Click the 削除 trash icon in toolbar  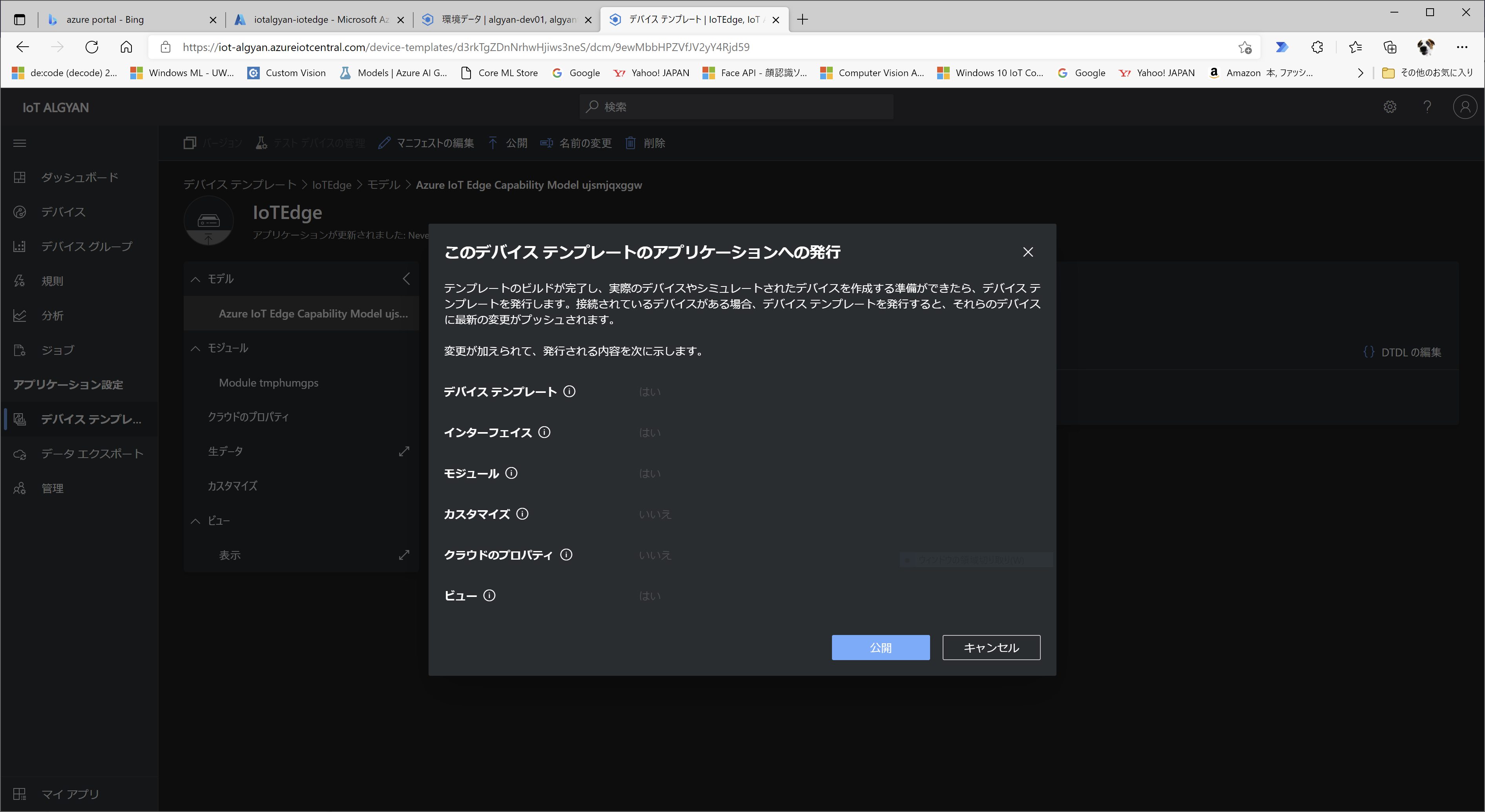[630, 143]
